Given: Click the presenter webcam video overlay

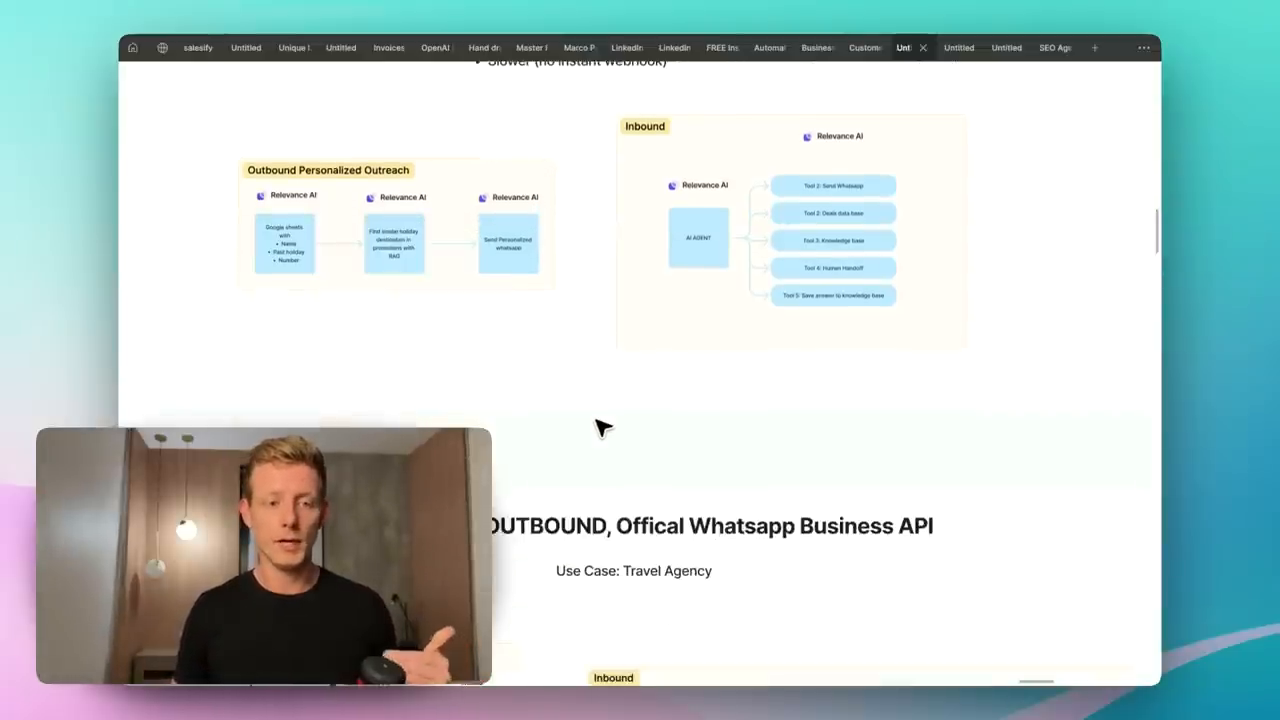Looking at the screenshot, I should 264,556.
